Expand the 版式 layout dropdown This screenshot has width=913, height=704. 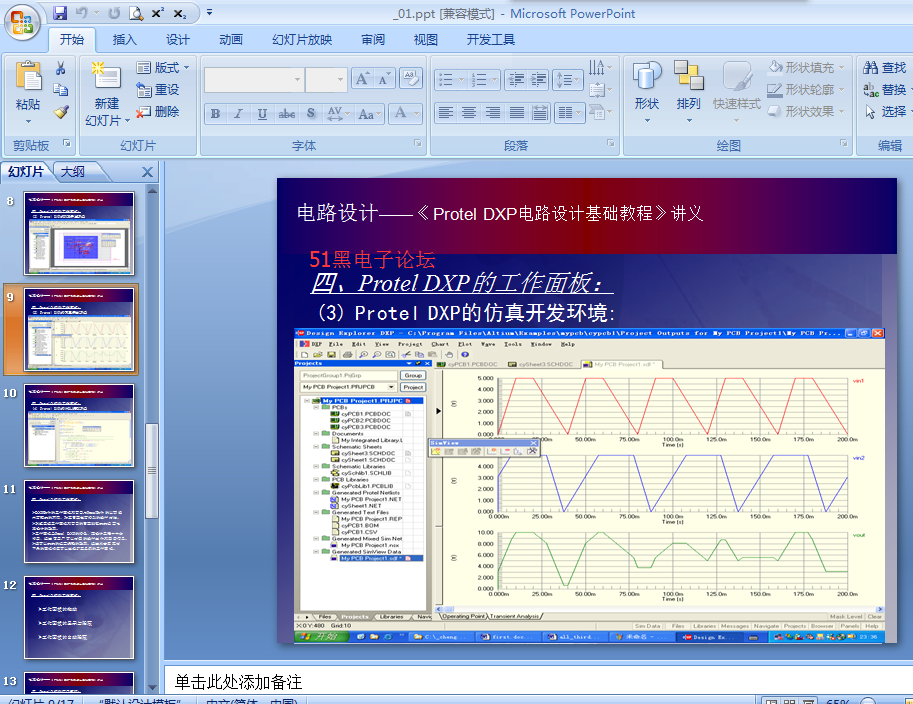coord(163,68)
